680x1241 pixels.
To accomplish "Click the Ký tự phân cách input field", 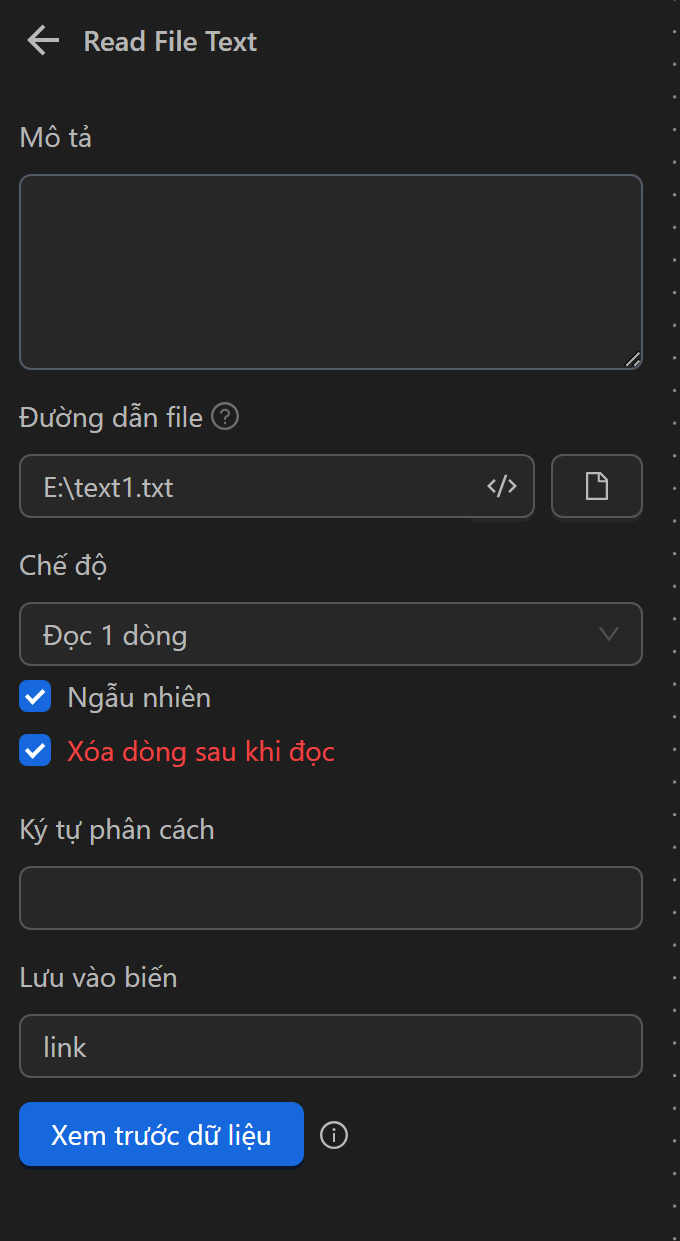I will (330, 898).
